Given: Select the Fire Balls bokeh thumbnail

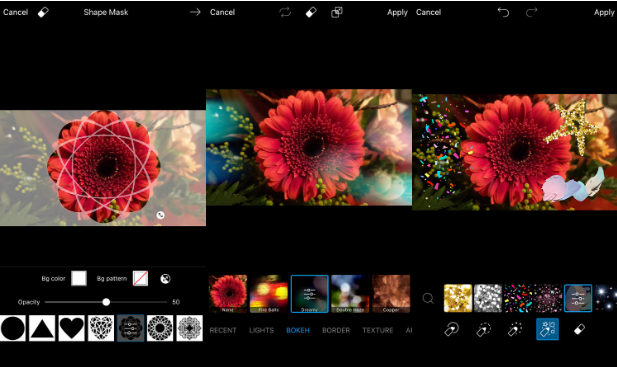Looking at the screenshot, I should 269,294.
